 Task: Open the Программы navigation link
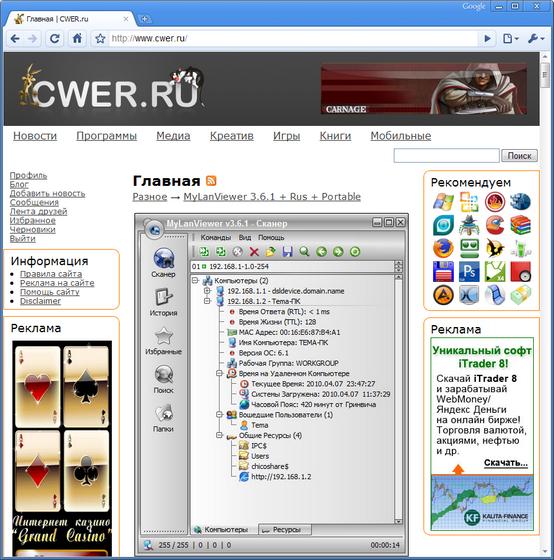tap(106, 136)
